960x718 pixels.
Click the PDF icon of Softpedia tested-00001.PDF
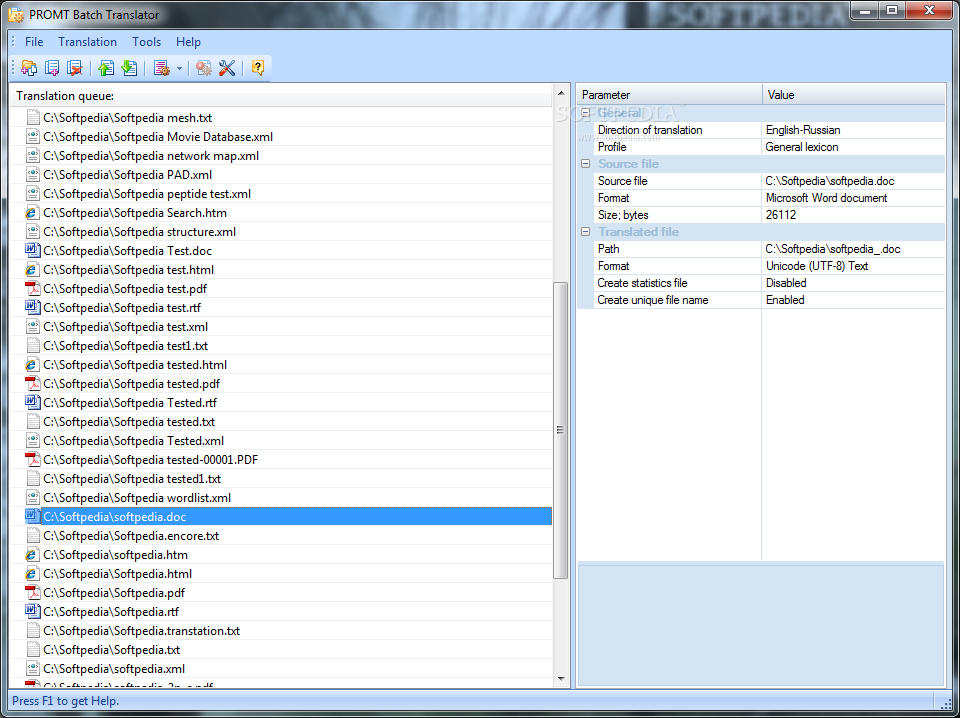(x=32, y=460)
